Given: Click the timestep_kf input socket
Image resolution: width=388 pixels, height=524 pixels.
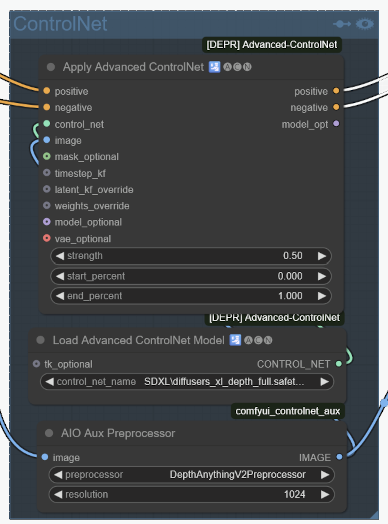Looking at the screenshot, I should click(47, 173).
